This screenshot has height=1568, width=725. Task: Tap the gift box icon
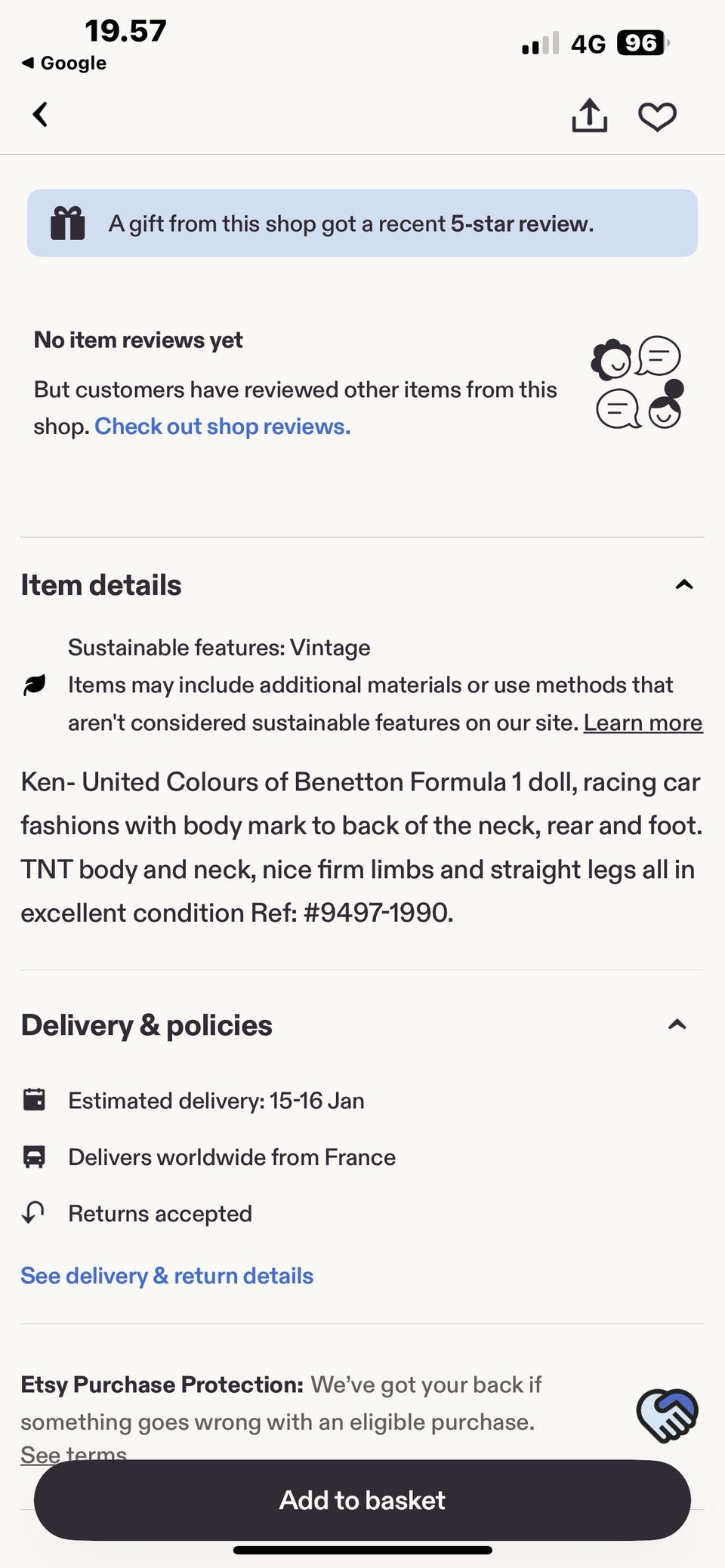pos(67,223)
